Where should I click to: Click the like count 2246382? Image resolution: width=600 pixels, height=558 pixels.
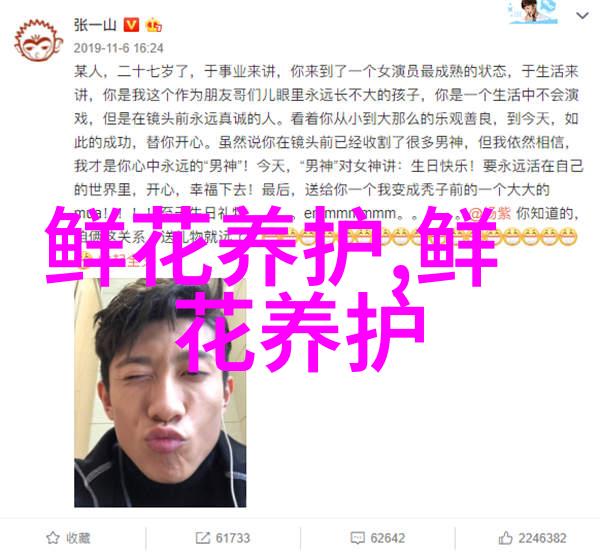tap(543, 538)
